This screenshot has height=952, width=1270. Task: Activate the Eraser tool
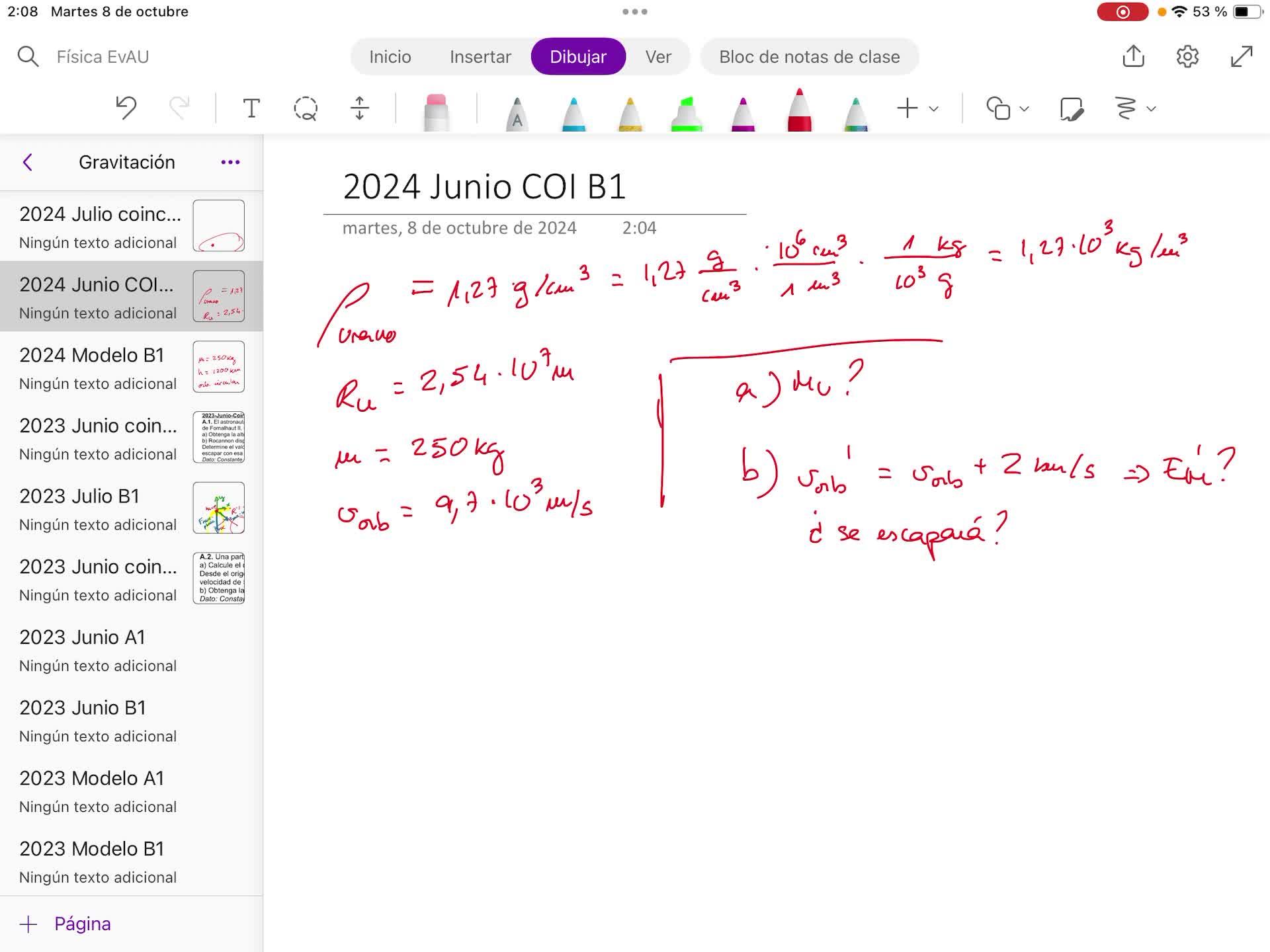click(436, 112)
